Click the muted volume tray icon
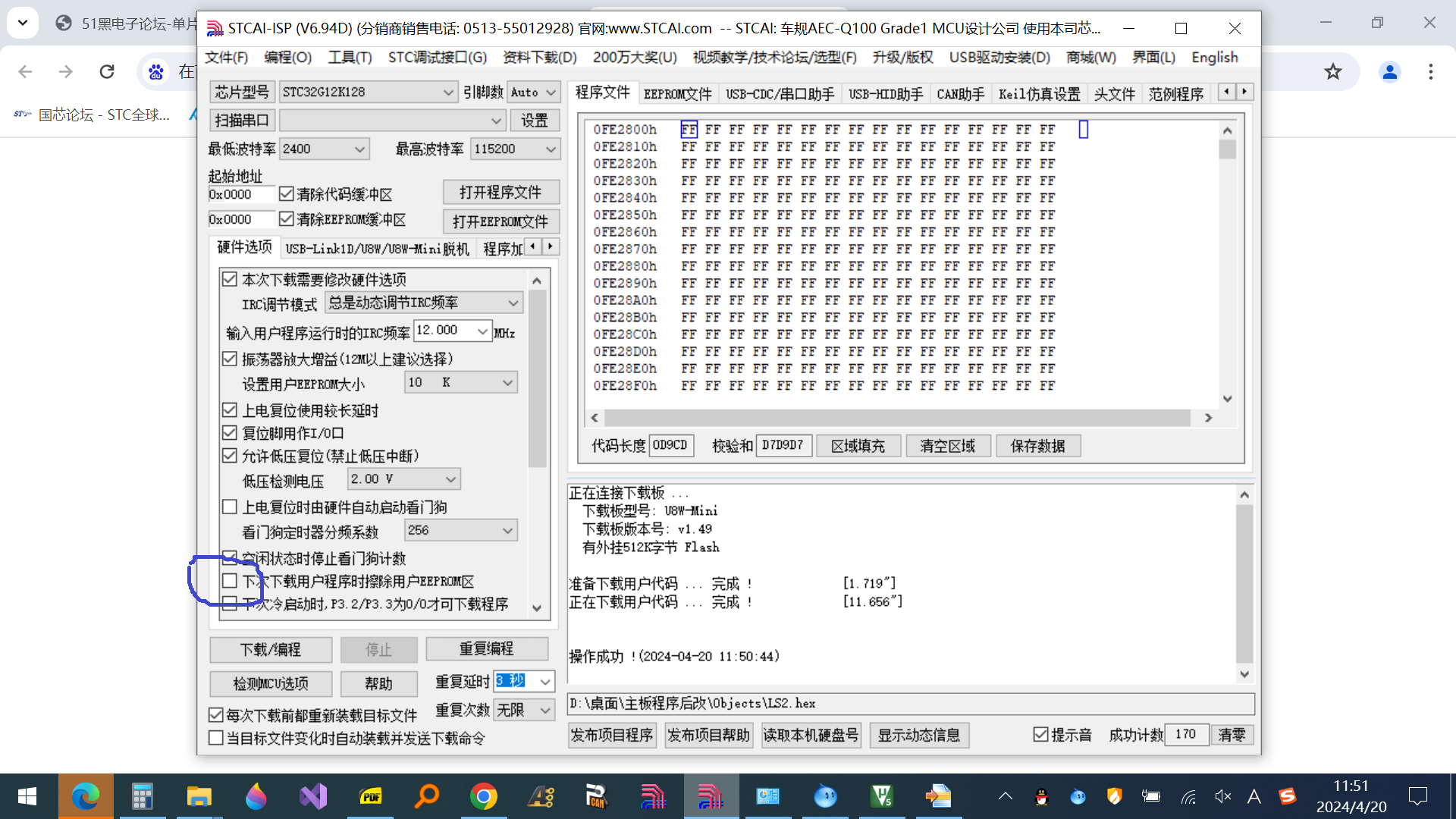Screen dimensions: 1456x819 click(1222, 796)
